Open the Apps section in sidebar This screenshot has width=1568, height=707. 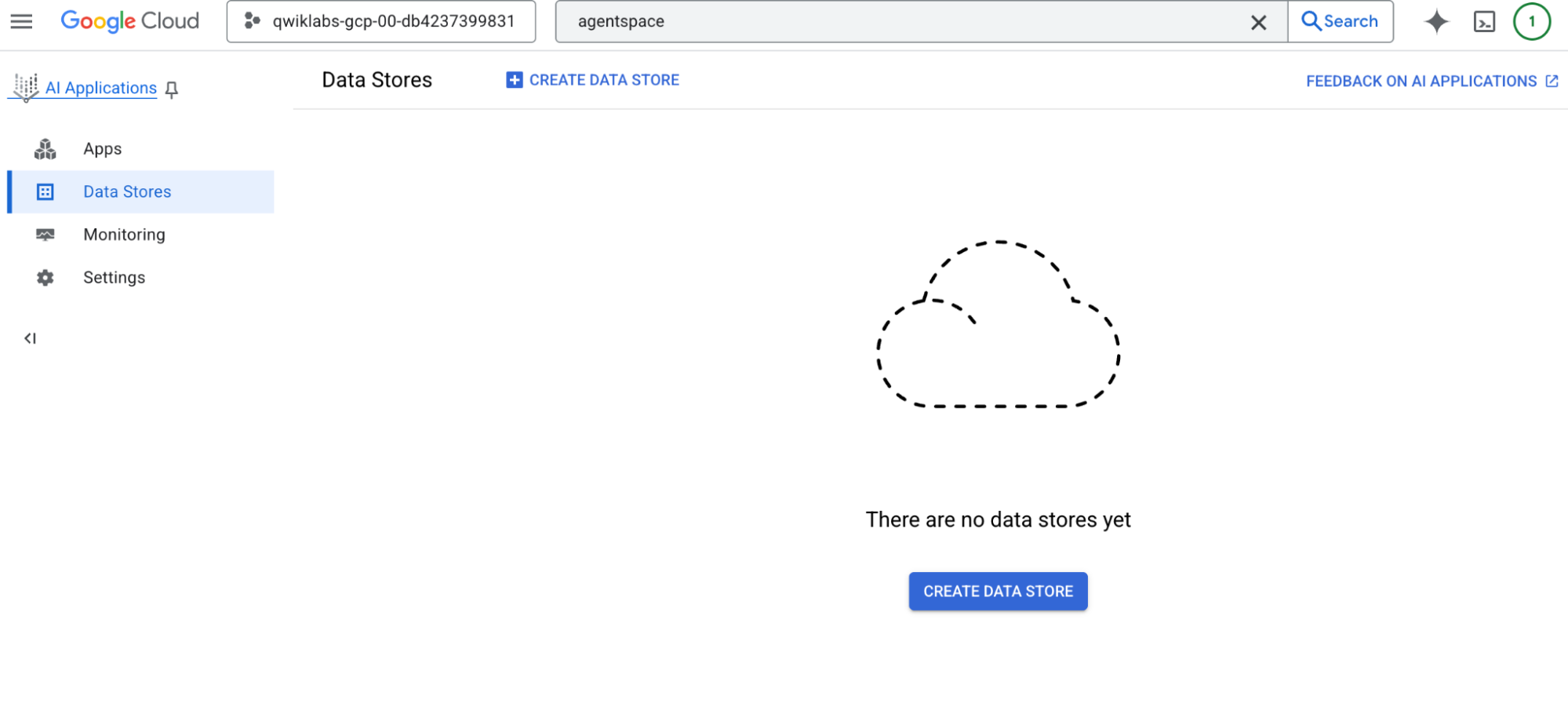click(102, 149)
